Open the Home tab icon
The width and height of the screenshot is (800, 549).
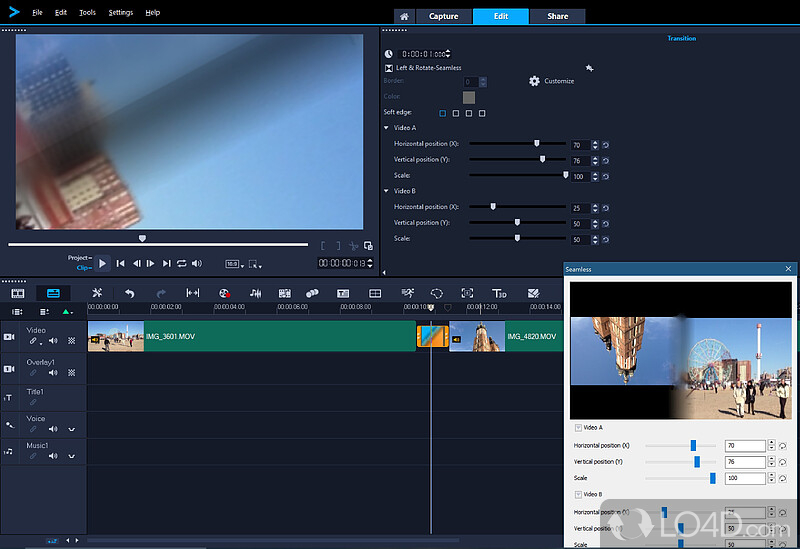click(x=404, y=16)
